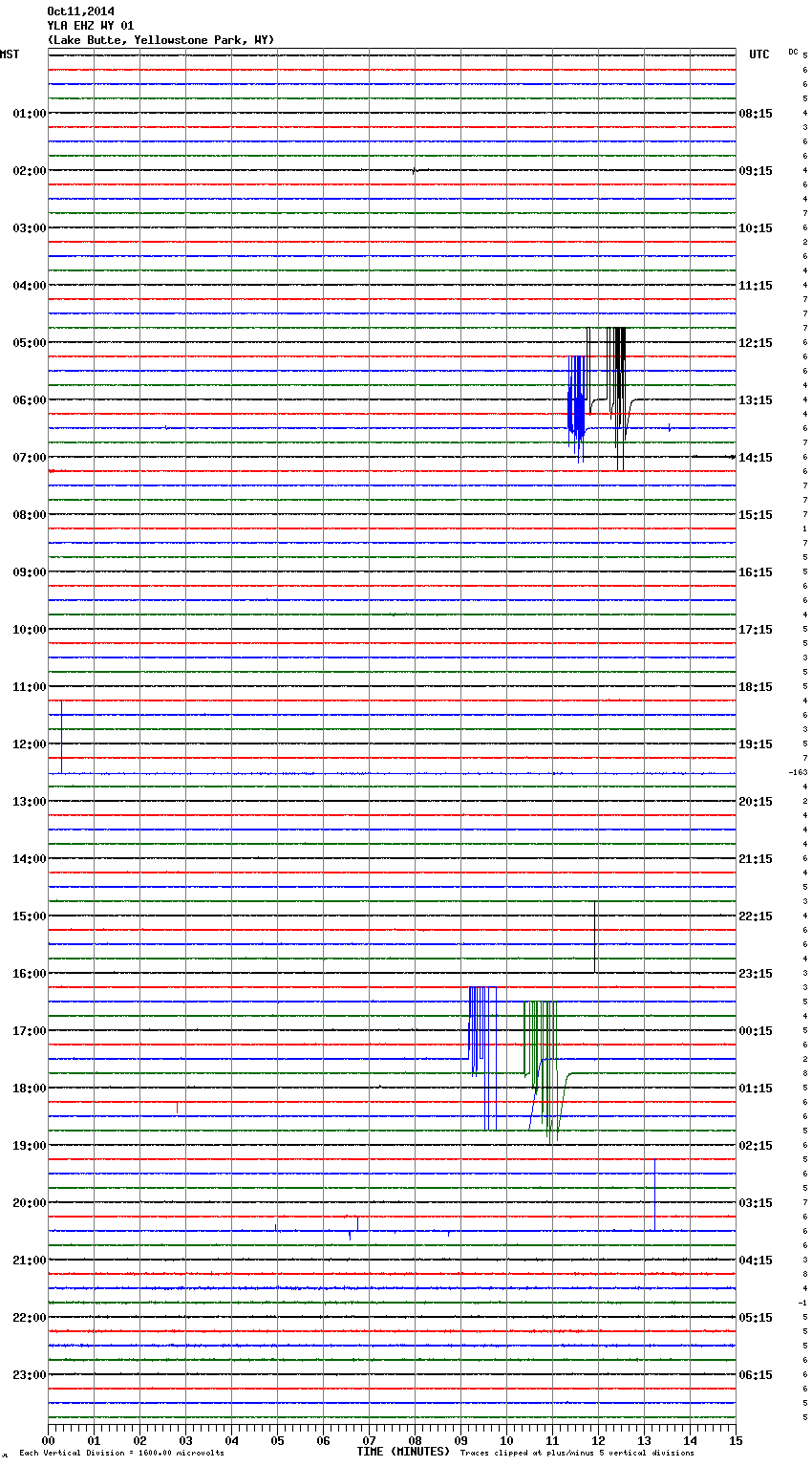Select the 05:00 MST hour label

pos(30,343)
